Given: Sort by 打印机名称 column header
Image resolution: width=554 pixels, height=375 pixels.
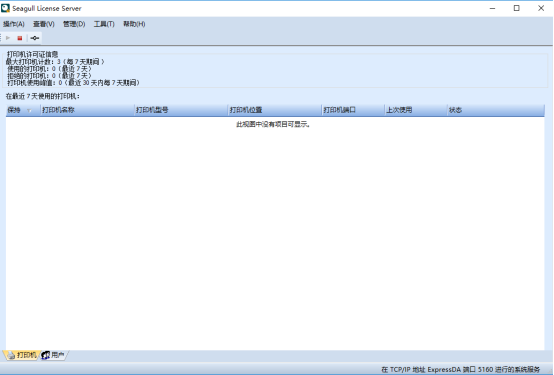Looking at the screenshot, I should (x=87, y=110).
